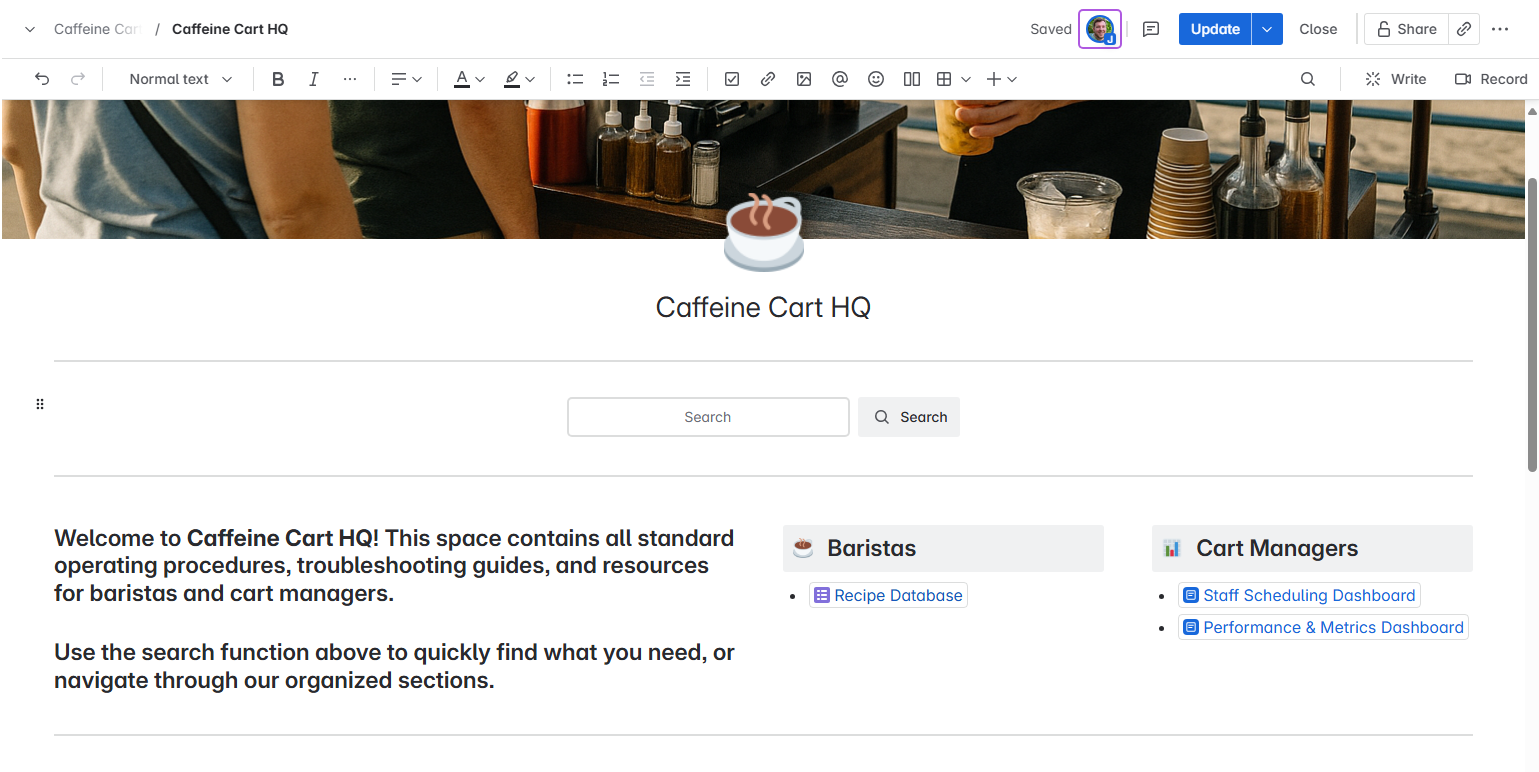Click the @ mention icon
The image size is (1539, 772).
tap(840, 79)
